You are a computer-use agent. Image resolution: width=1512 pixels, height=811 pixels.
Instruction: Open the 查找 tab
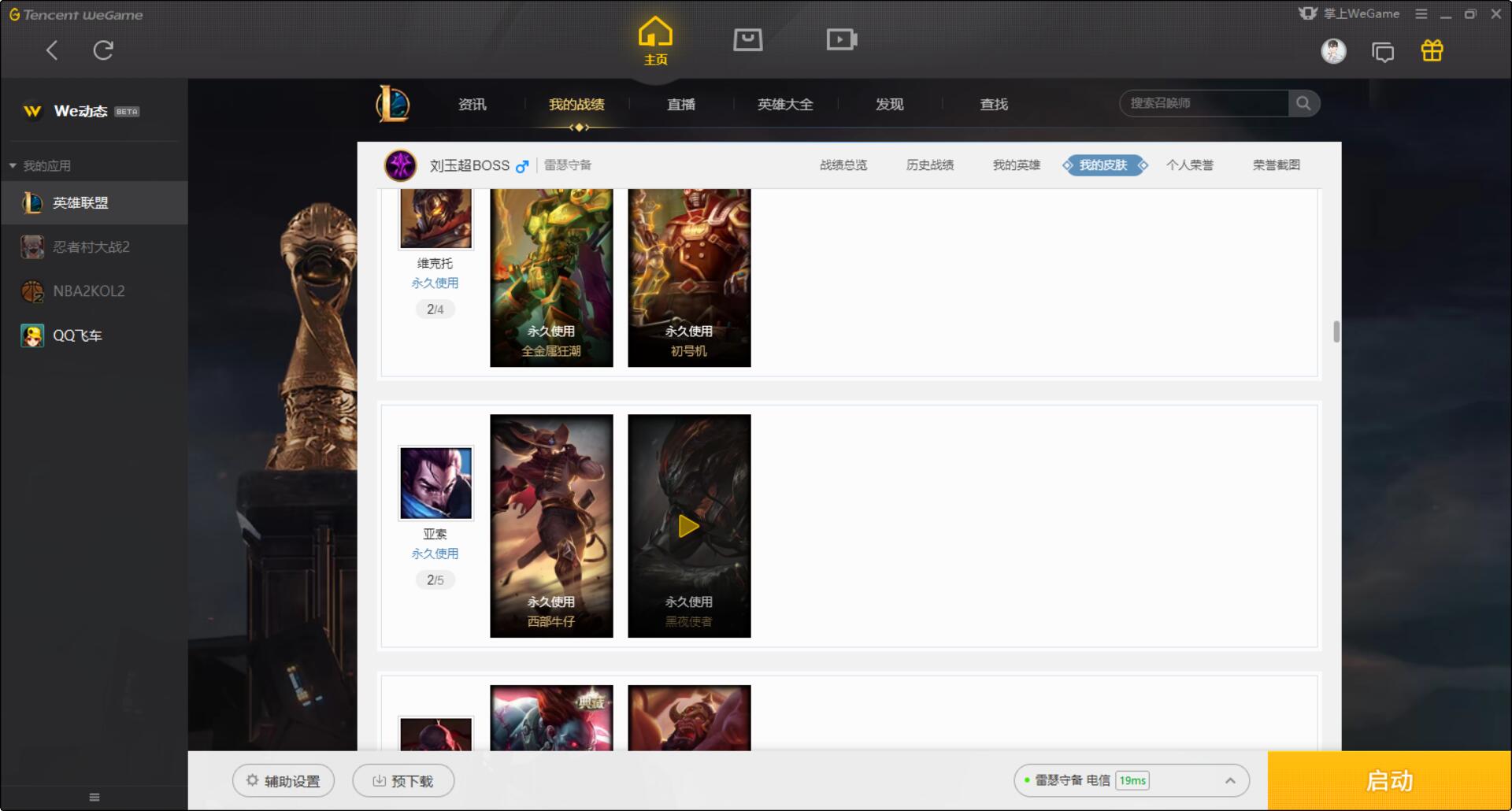point(994,104)
